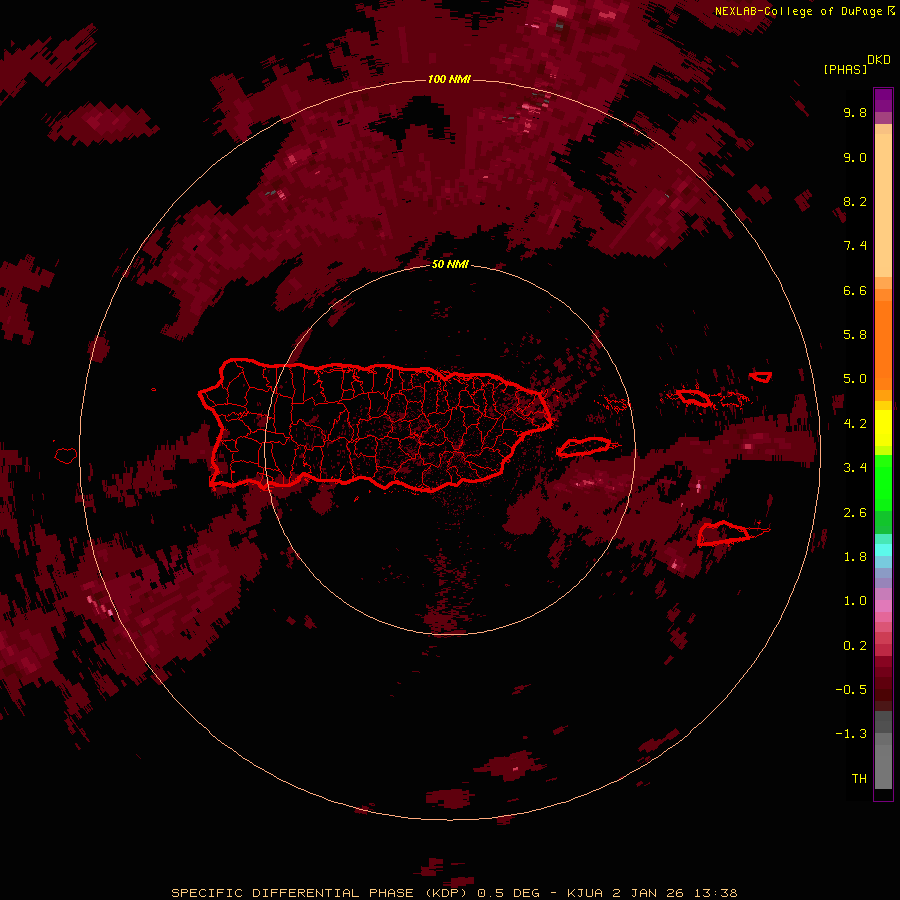This screenshot has width=900, height=900.
Task: Select the 5.0 value on color scale
Action: pyautogui.click(x=855, y=379)
